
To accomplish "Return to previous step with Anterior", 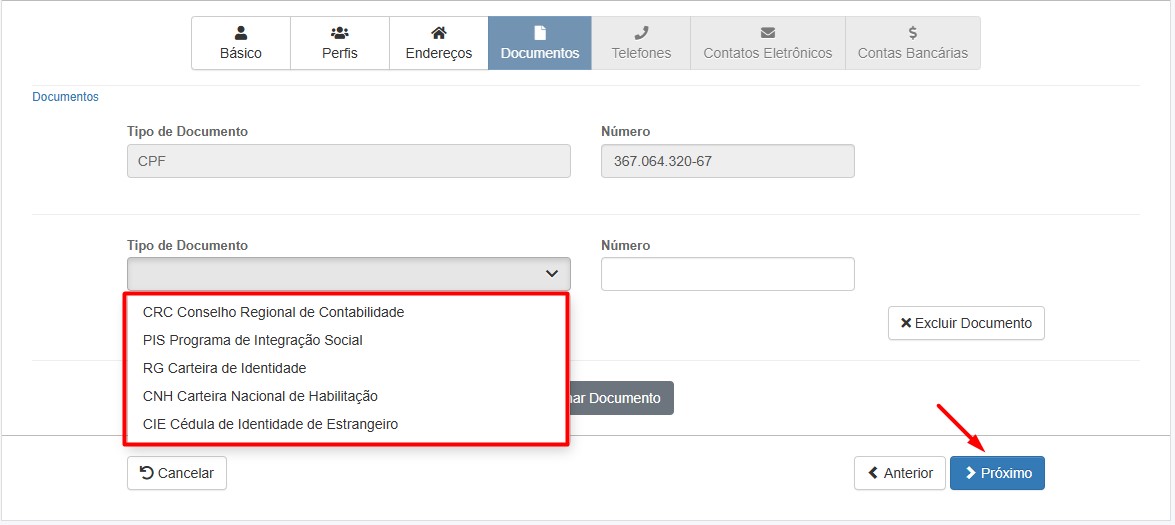I will [x=899, y=473].
